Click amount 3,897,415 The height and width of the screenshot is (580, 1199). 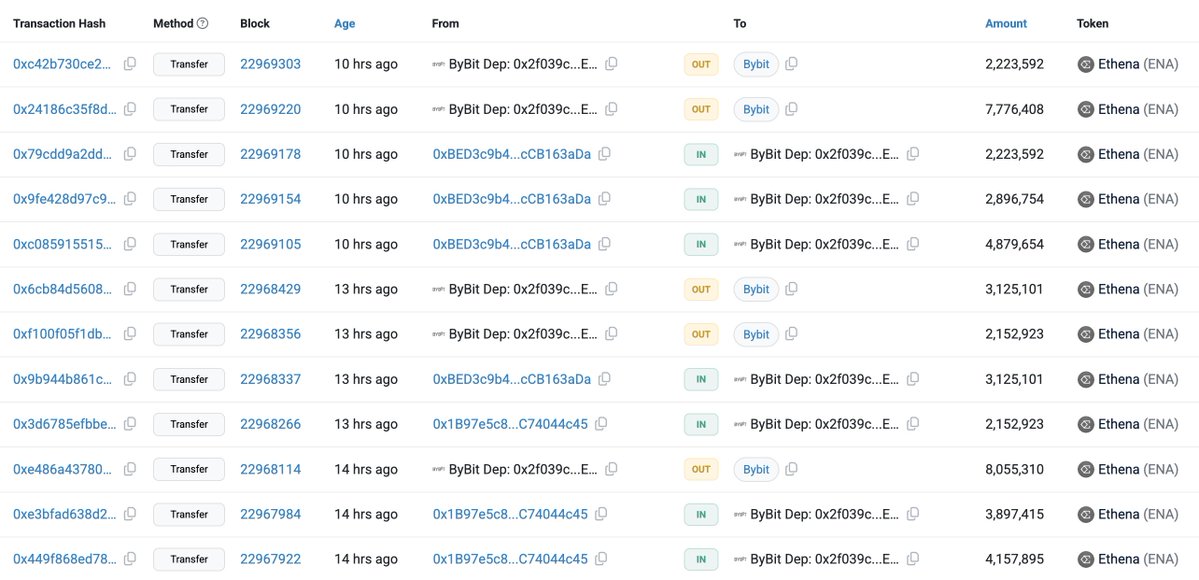(1014, 514)
